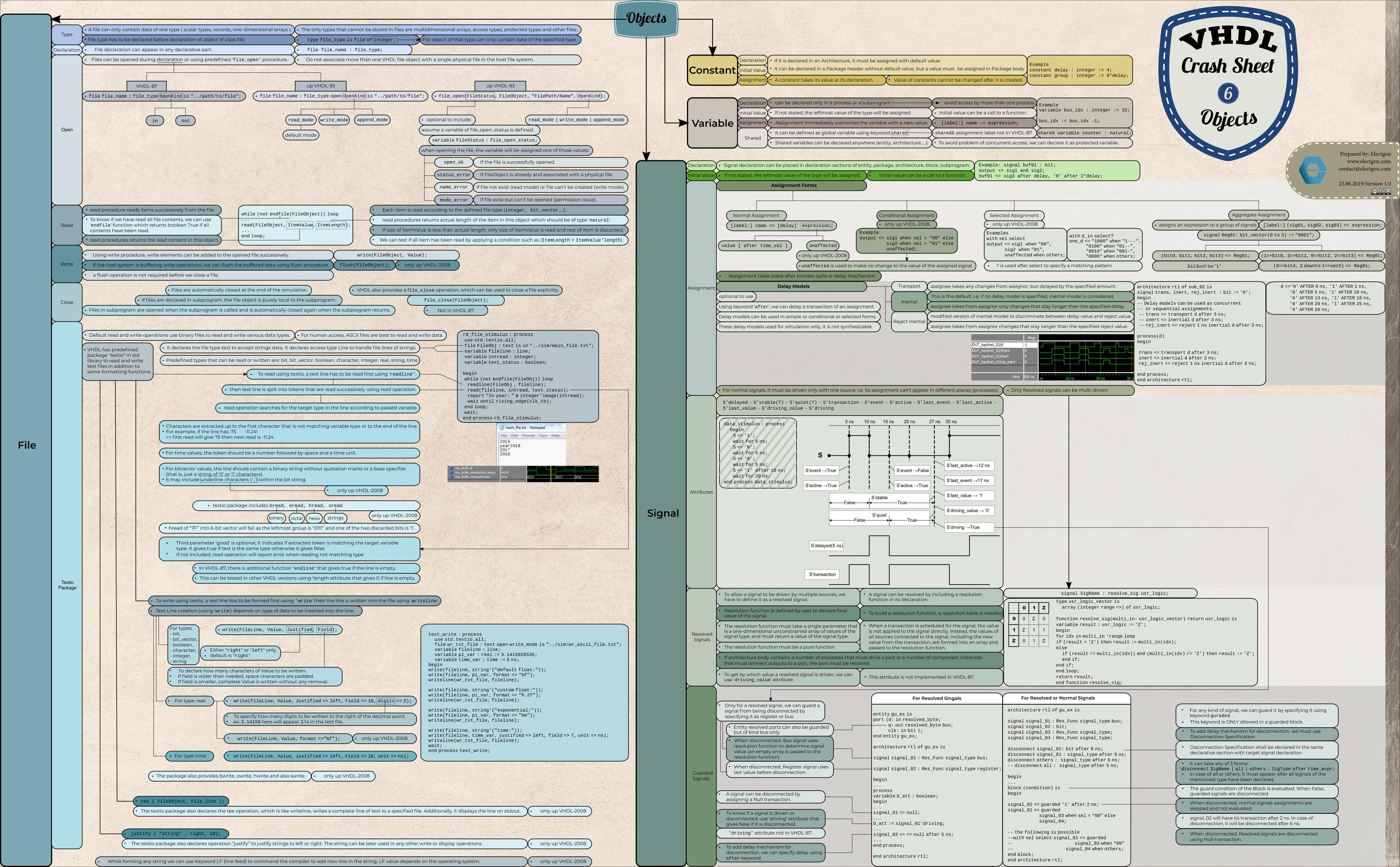Click the Creative Commons license badge
Screen dimensions: 1400x867
(x=1381, y=192)
